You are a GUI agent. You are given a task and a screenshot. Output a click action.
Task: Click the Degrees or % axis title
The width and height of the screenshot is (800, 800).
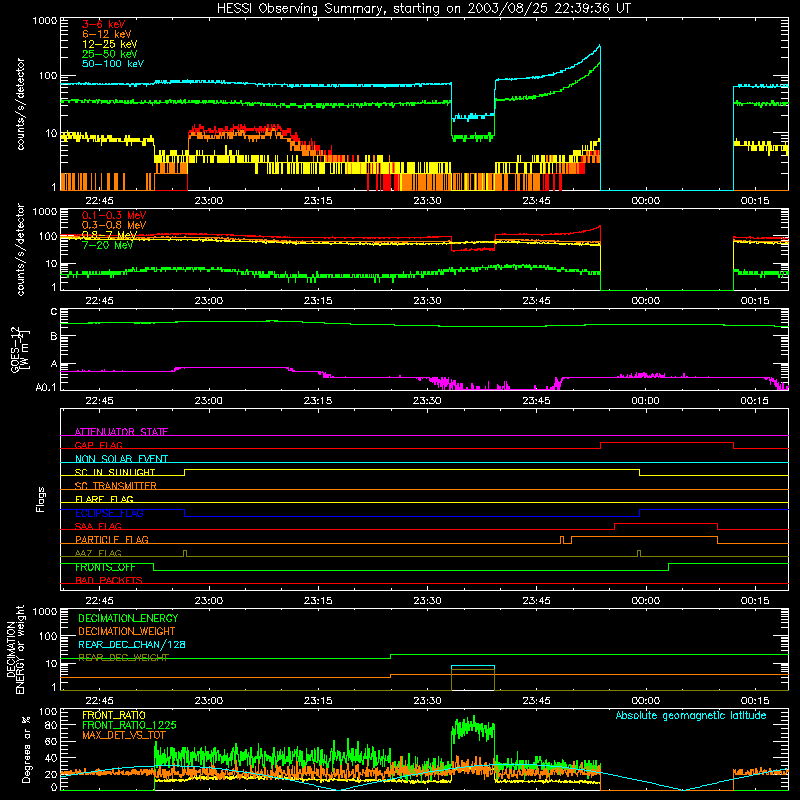[x=26, y=749]
